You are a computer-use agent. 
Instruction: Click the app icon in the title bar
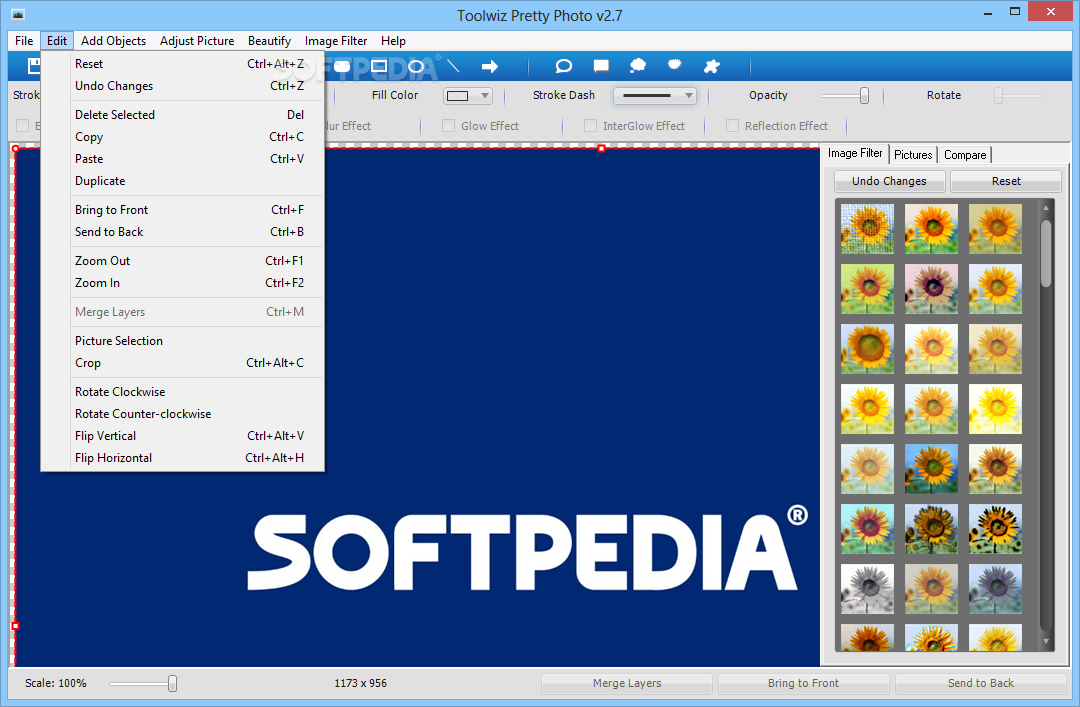tap(18, 14)
